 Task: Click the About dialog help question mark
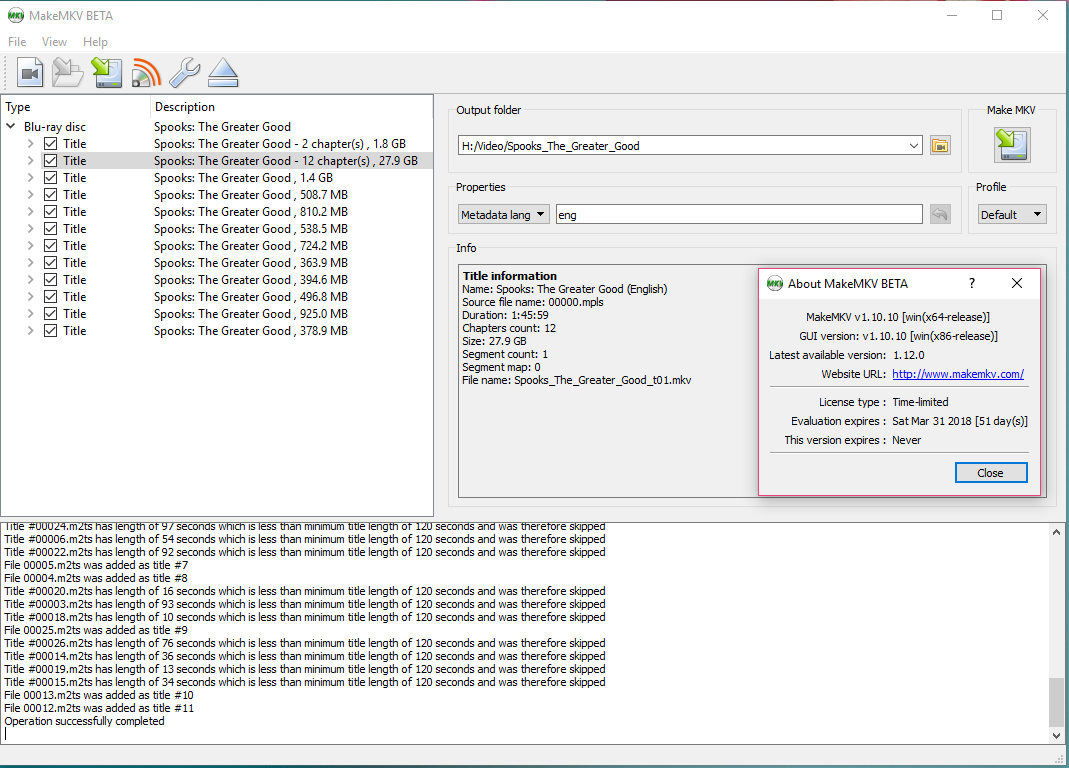click(x=972, y=283)
